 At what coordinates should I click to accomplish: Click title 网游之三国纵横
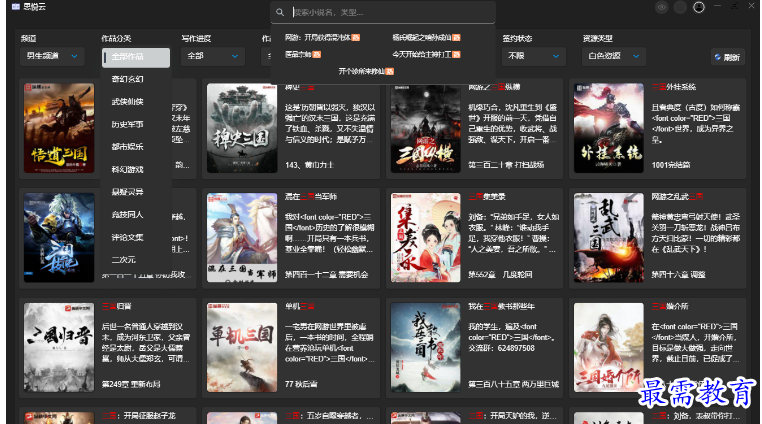click(494, 87)
